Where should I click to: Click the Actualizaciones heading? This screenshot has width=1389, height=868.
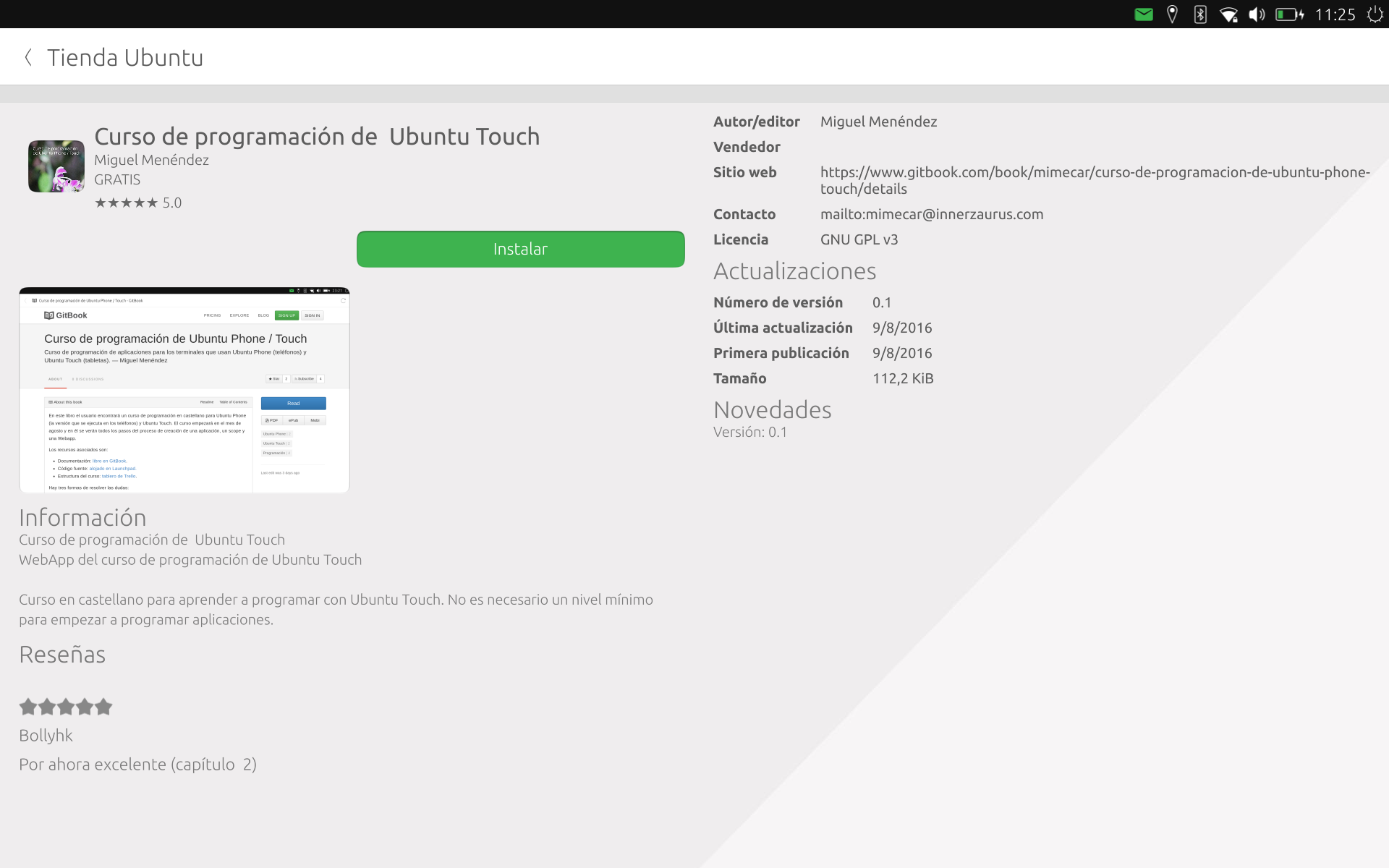click(x=794, y=271)
